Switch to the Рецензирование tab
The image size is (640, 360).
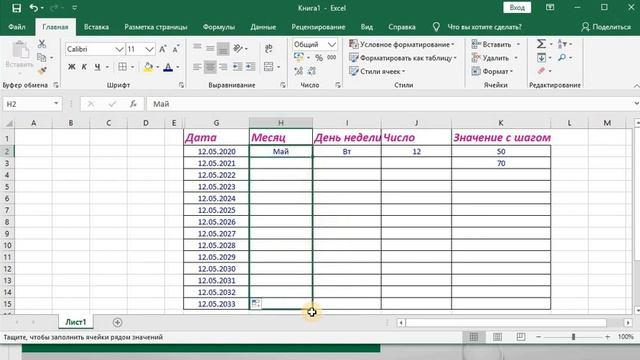click(x=318, y=27)
